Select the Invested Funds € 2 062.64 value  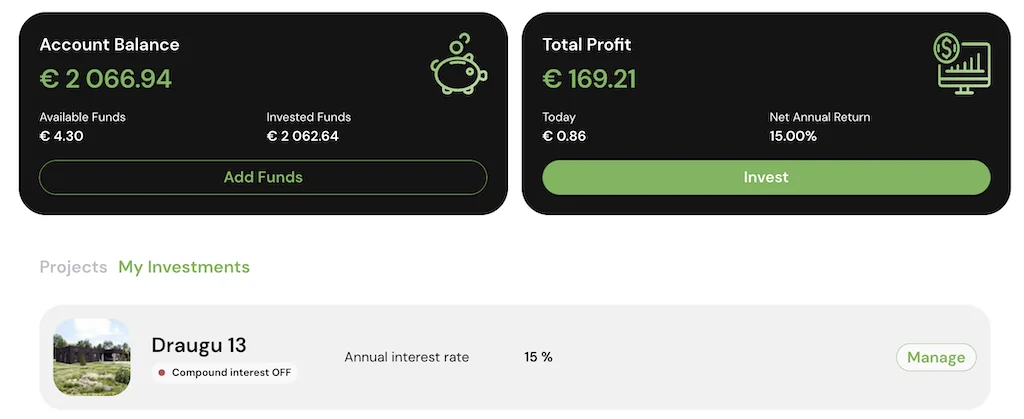point(303,136)
